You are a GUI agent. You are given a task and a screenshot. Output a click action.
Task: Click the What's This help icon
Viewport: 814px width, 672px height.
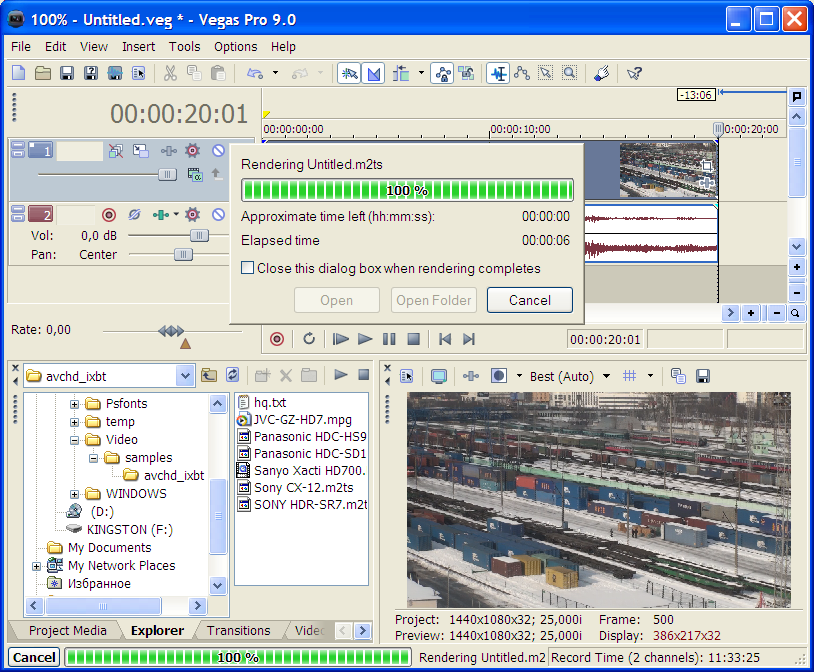pyautogui.click(x=634, y=73)
